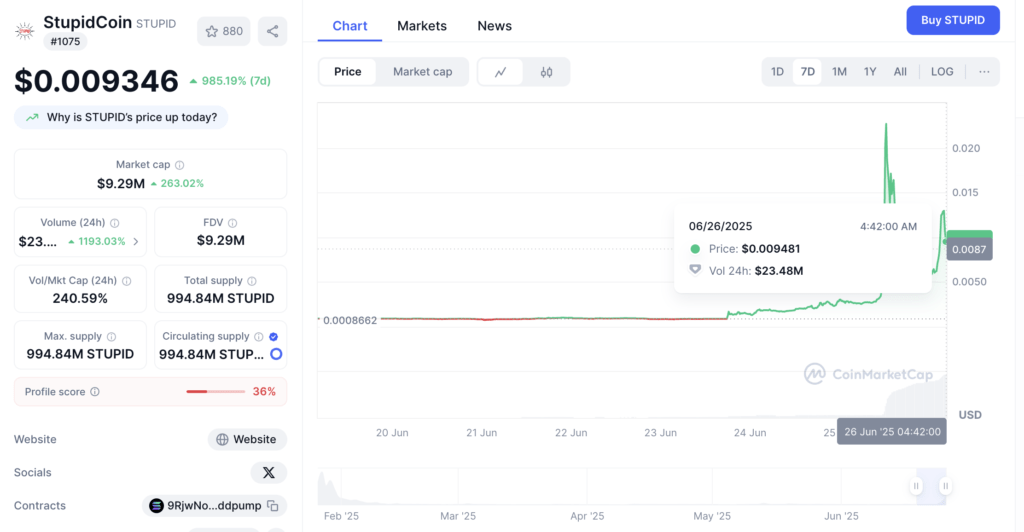Select 1M time range
Image resolution: width=1024 pixels, height=532 pixels.
coord(839,72)
